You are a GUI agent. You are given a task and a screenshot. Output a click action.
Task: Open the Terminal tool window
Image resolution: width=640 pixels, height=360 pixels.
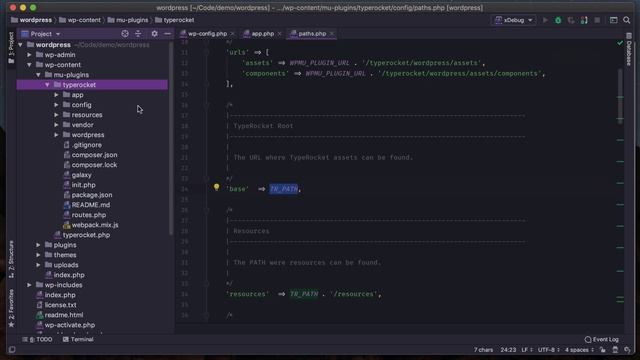click(78, 339)
